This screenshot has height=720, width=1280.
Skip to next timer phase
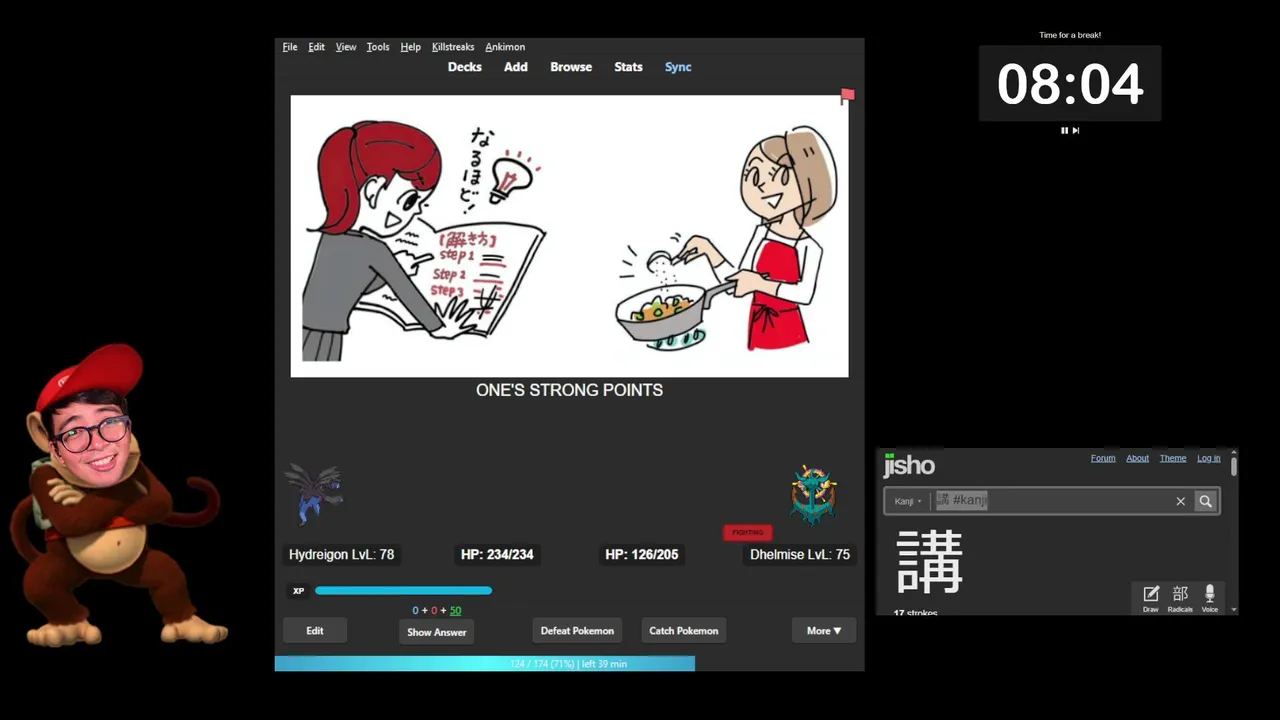[1076, 130]
